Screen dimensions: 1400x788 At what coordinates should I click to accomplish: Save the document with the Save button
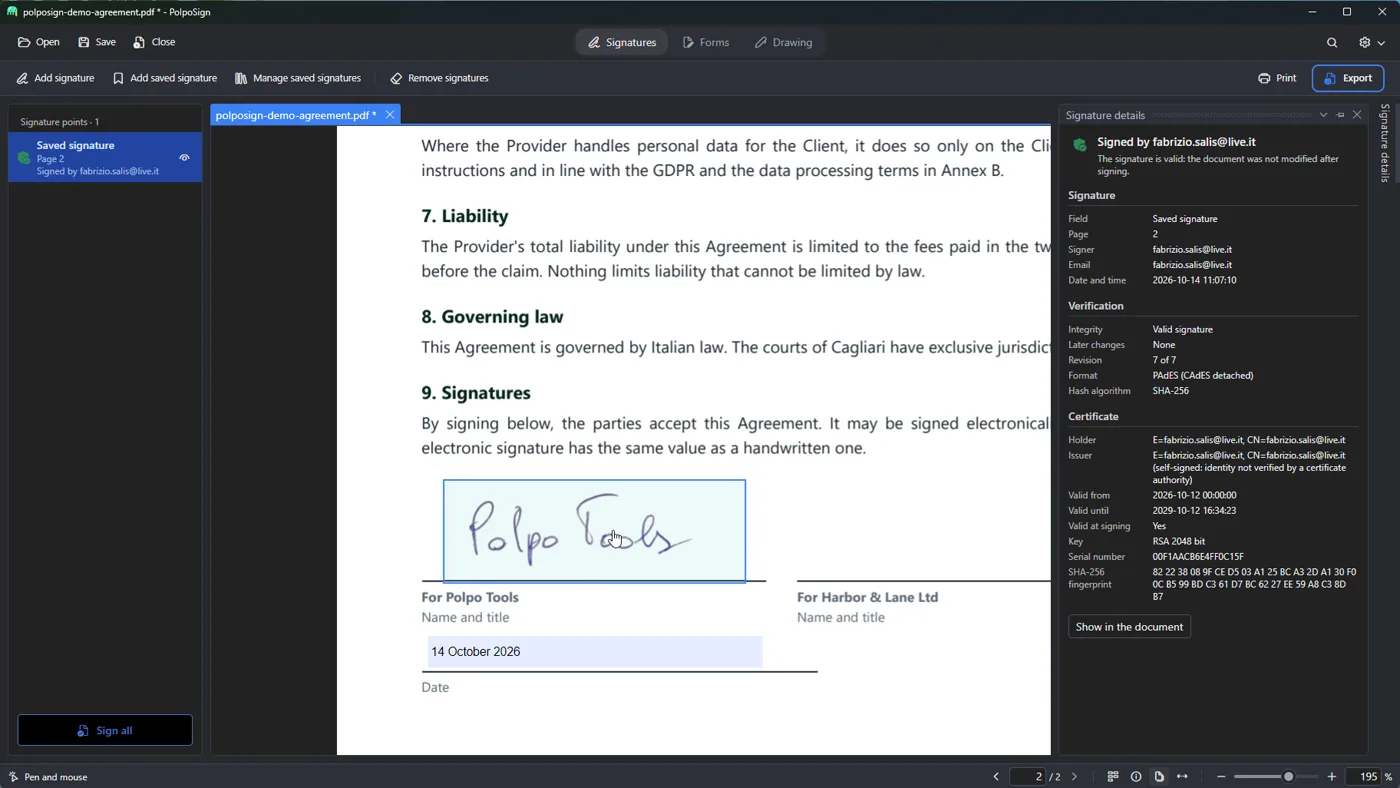point(97,42)
